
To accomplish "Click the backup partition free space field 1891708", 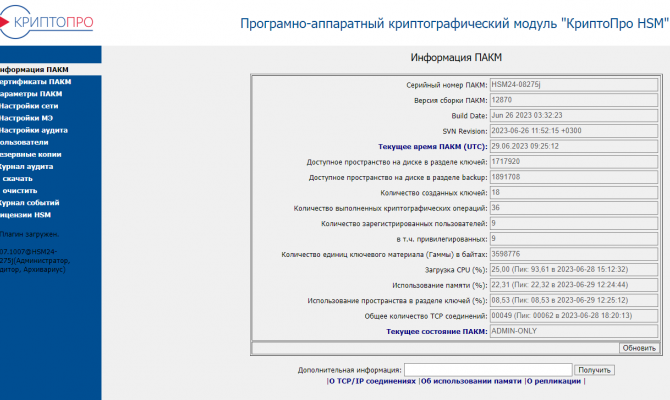I will pyautogui.click(x=574, y=177).
